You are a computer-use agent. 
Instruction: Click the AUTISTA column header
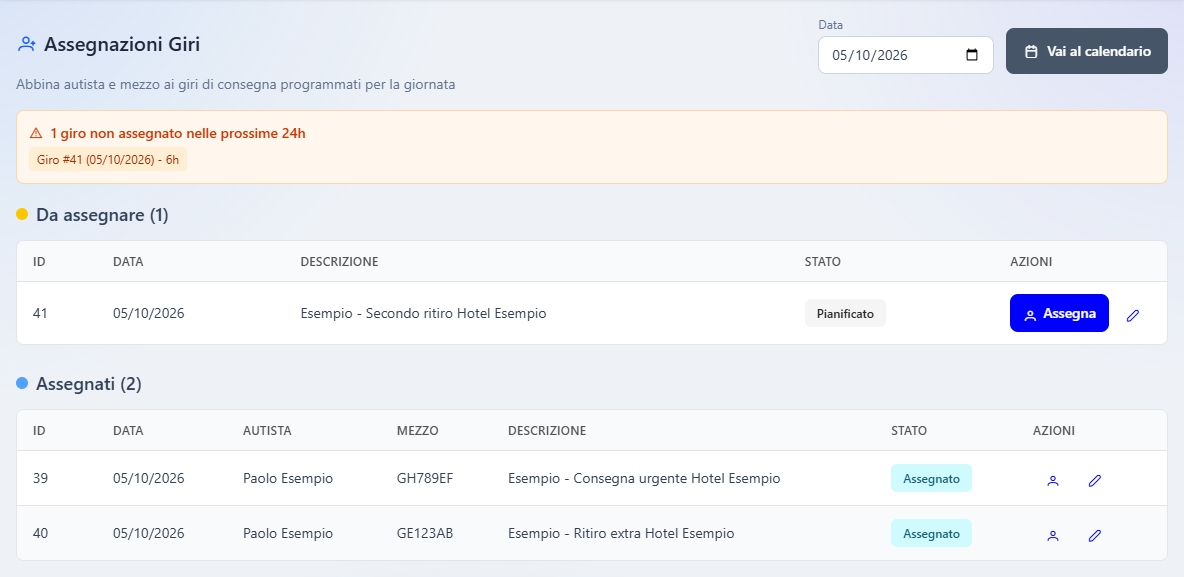click(267, 430)
